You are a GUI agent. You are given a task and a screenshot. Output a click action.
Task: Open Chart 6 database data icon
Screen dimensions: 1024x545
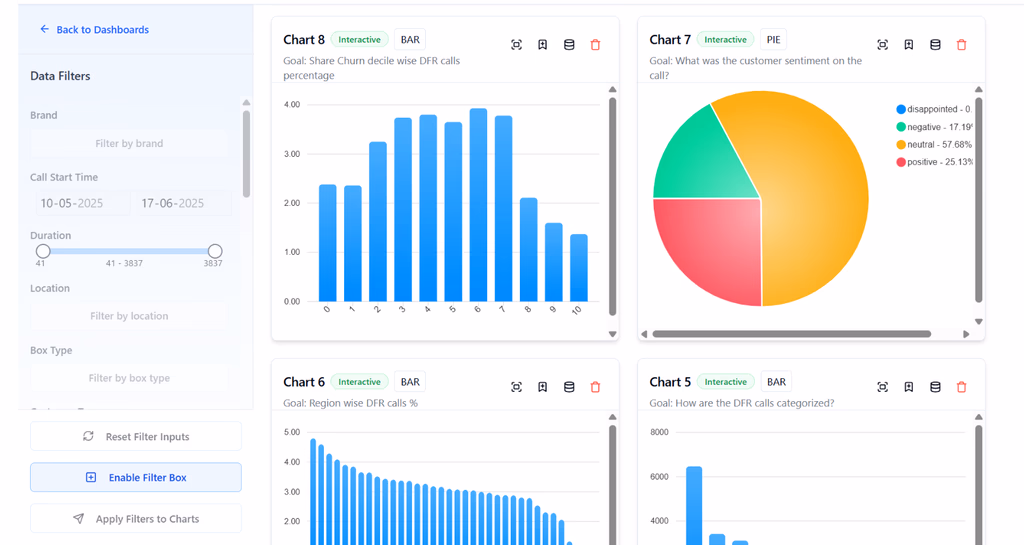coord(569,387)
